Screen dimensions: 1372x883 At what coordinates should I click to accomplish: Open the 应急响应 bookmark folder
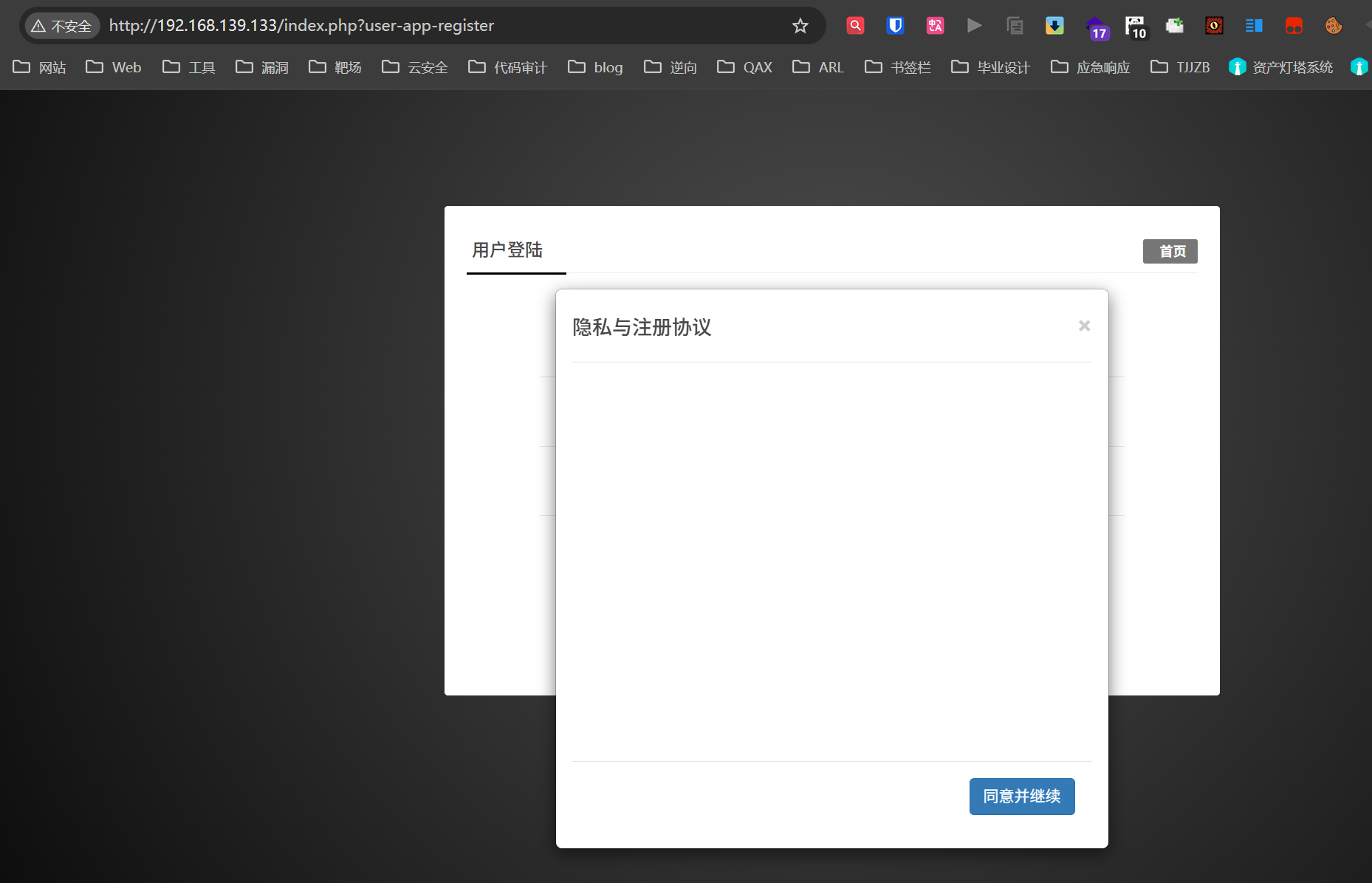(x=1091, y=67)
